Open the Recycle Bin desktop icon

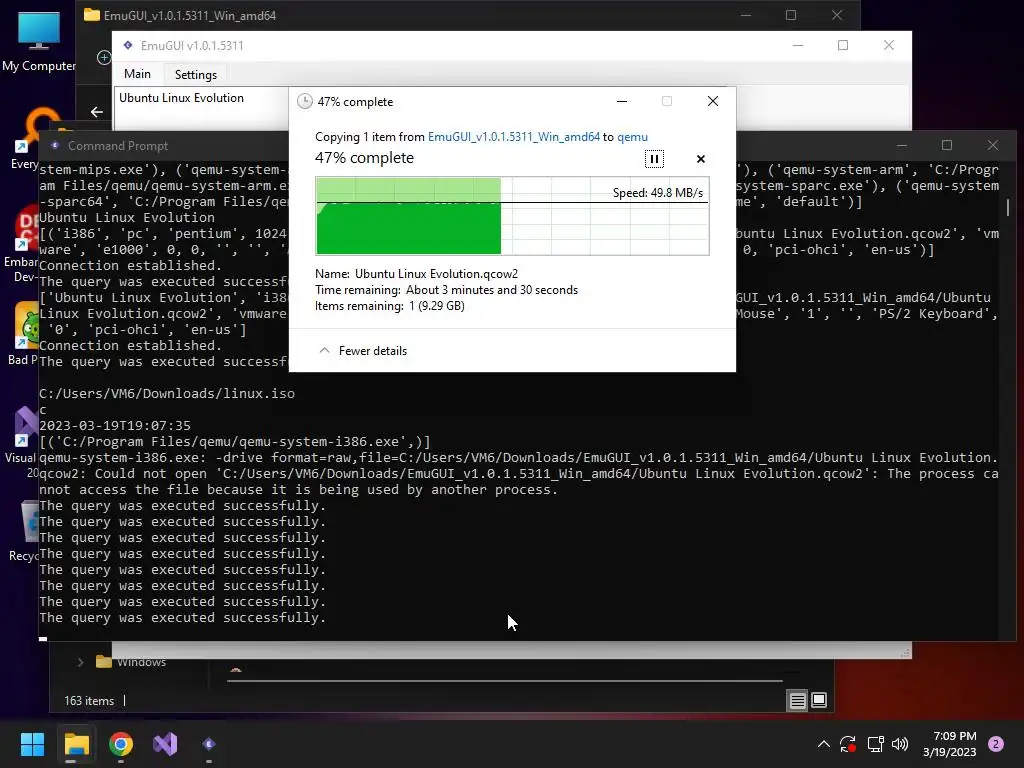(26, 530)
